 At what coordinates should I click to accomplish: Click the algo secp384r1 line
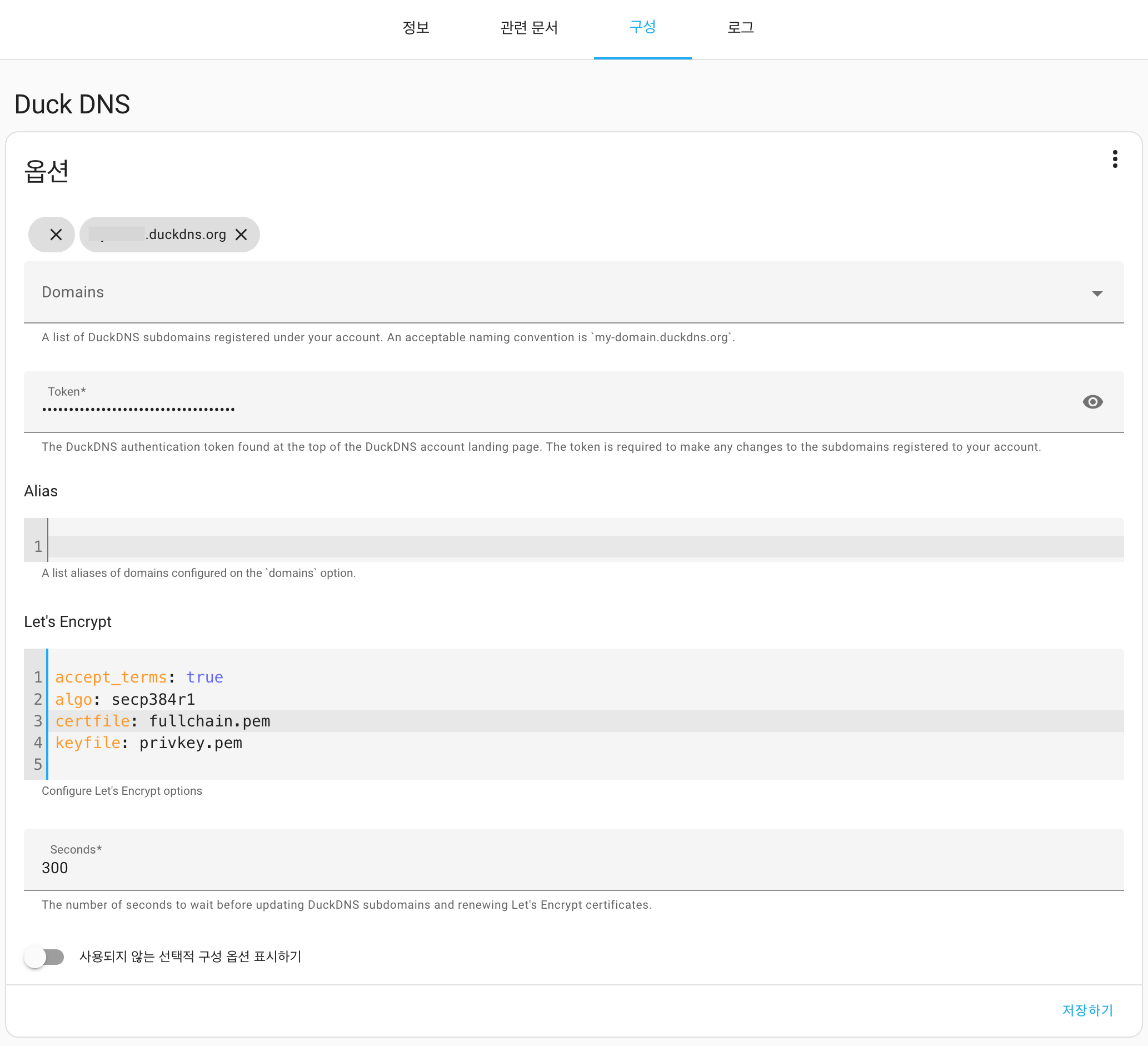tap(342, 699)
